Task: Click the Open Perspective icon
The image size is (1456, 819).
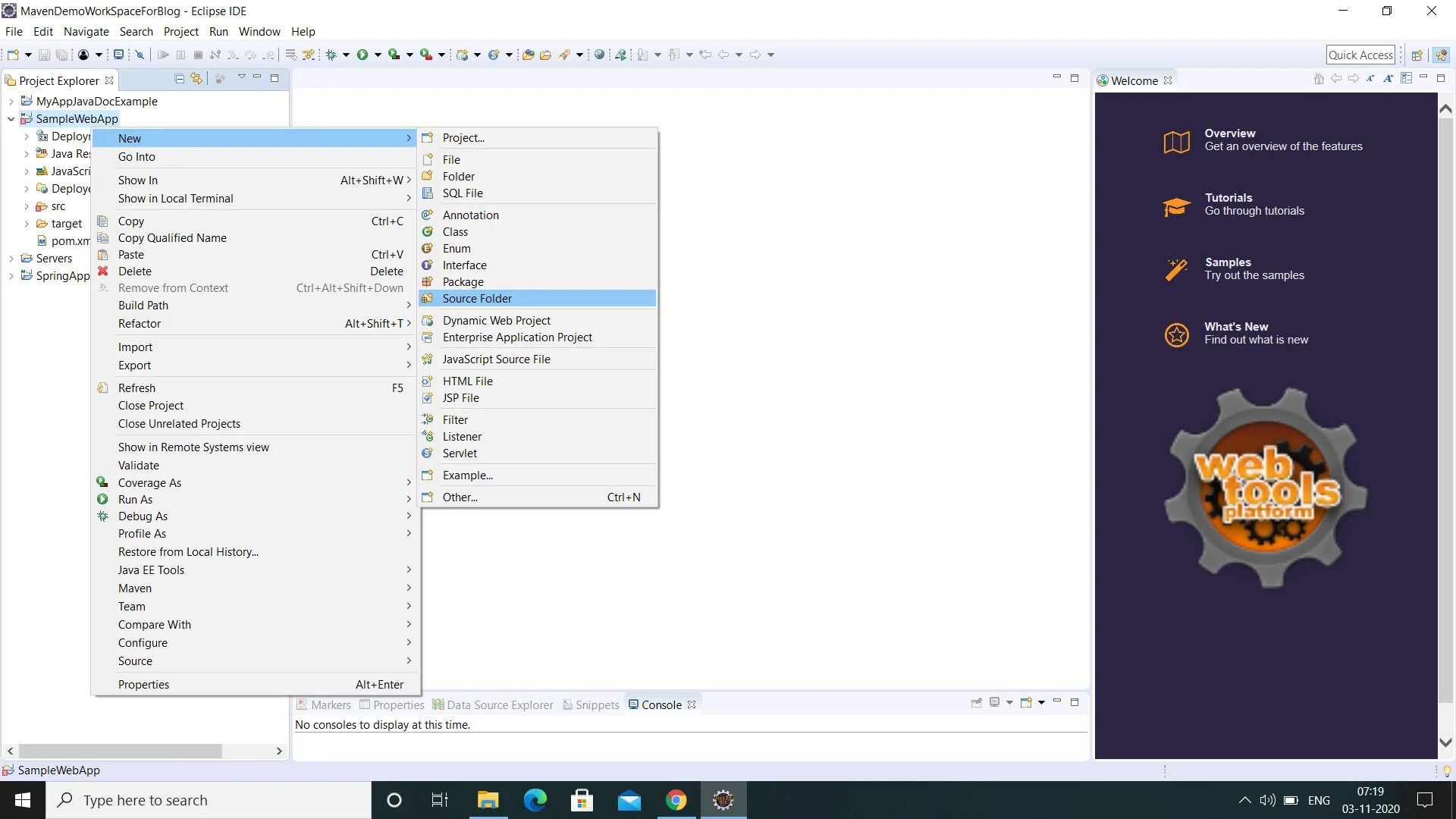Action: [x=1417, y=55]
